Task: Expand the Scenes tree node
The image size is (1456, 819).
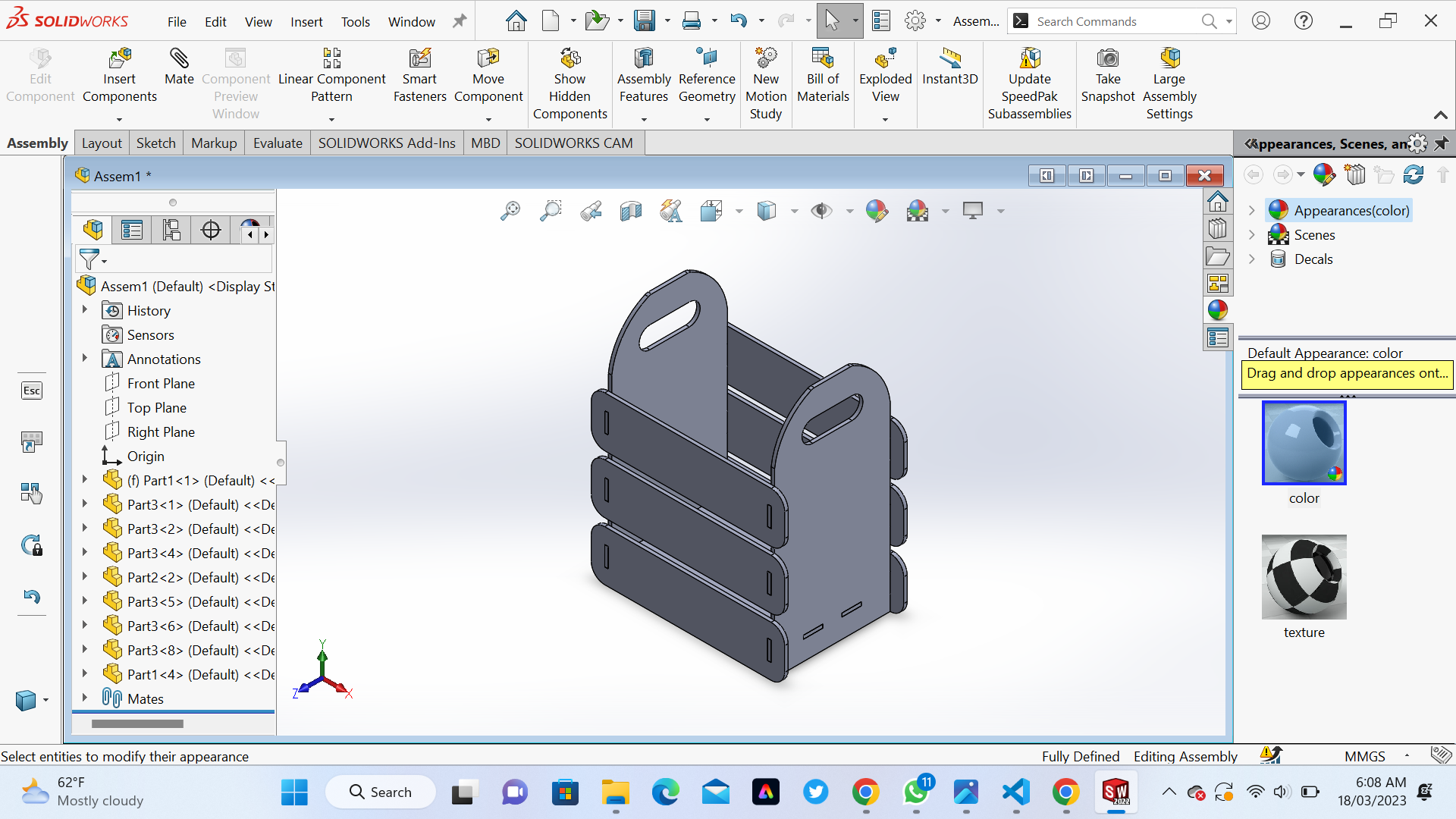Action: point(1252,235)
